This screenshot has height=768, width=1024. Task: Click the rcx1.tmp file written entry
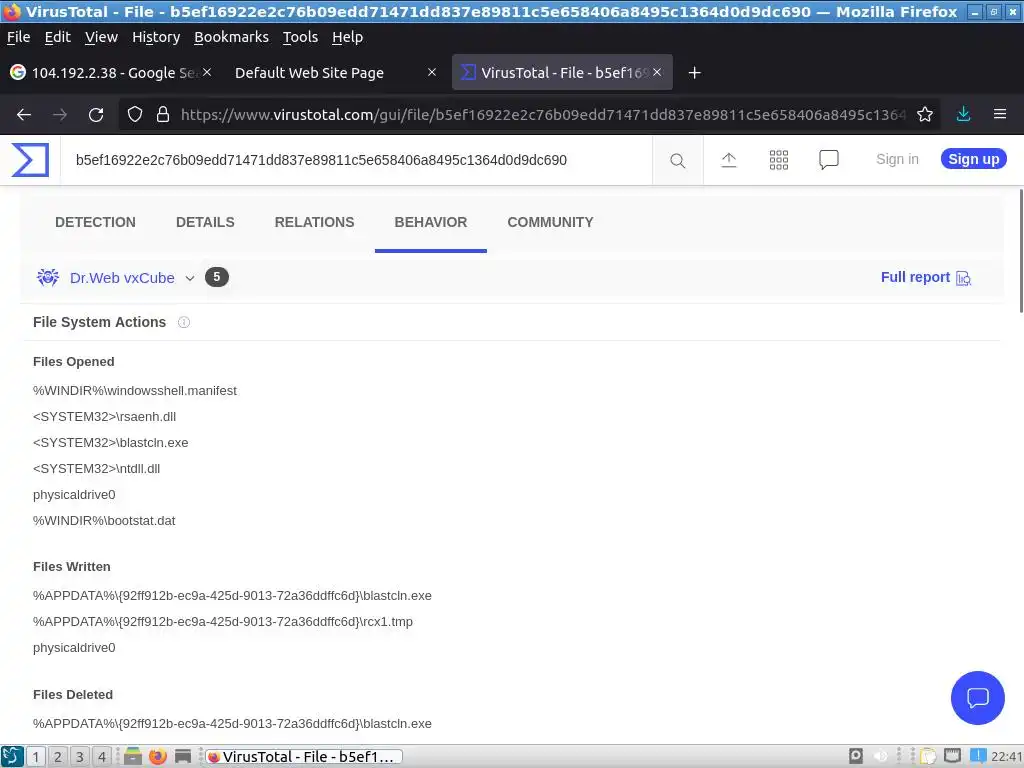pyautogui.click(x=223, y=622)
